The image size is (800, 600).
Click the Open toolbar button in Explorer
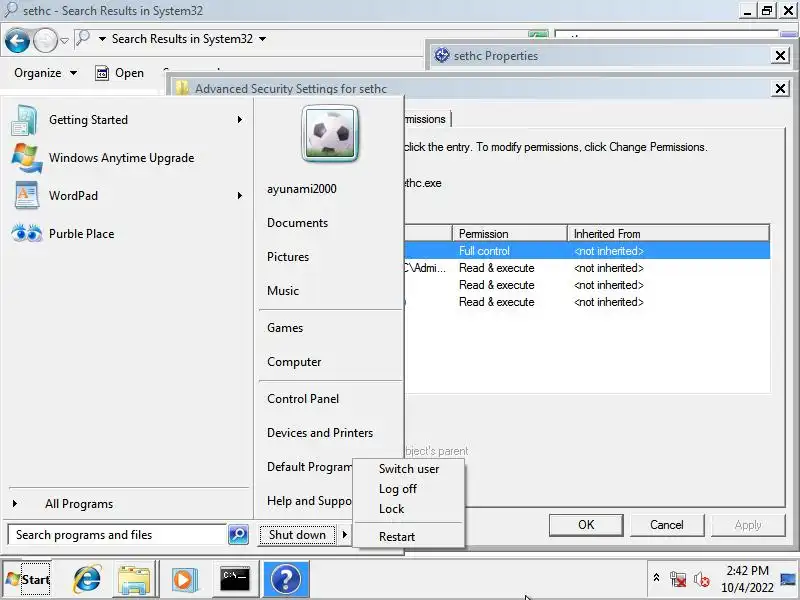[x=119, y=73]
